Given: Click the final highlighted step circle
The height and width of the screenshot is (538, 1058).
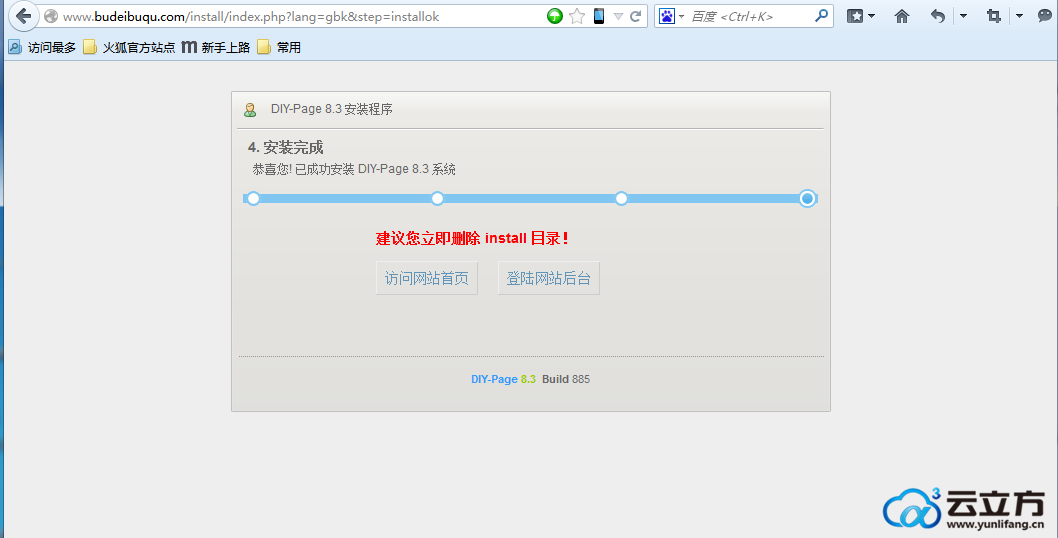Looking at the screenshot, I should [x=807, y=198].
